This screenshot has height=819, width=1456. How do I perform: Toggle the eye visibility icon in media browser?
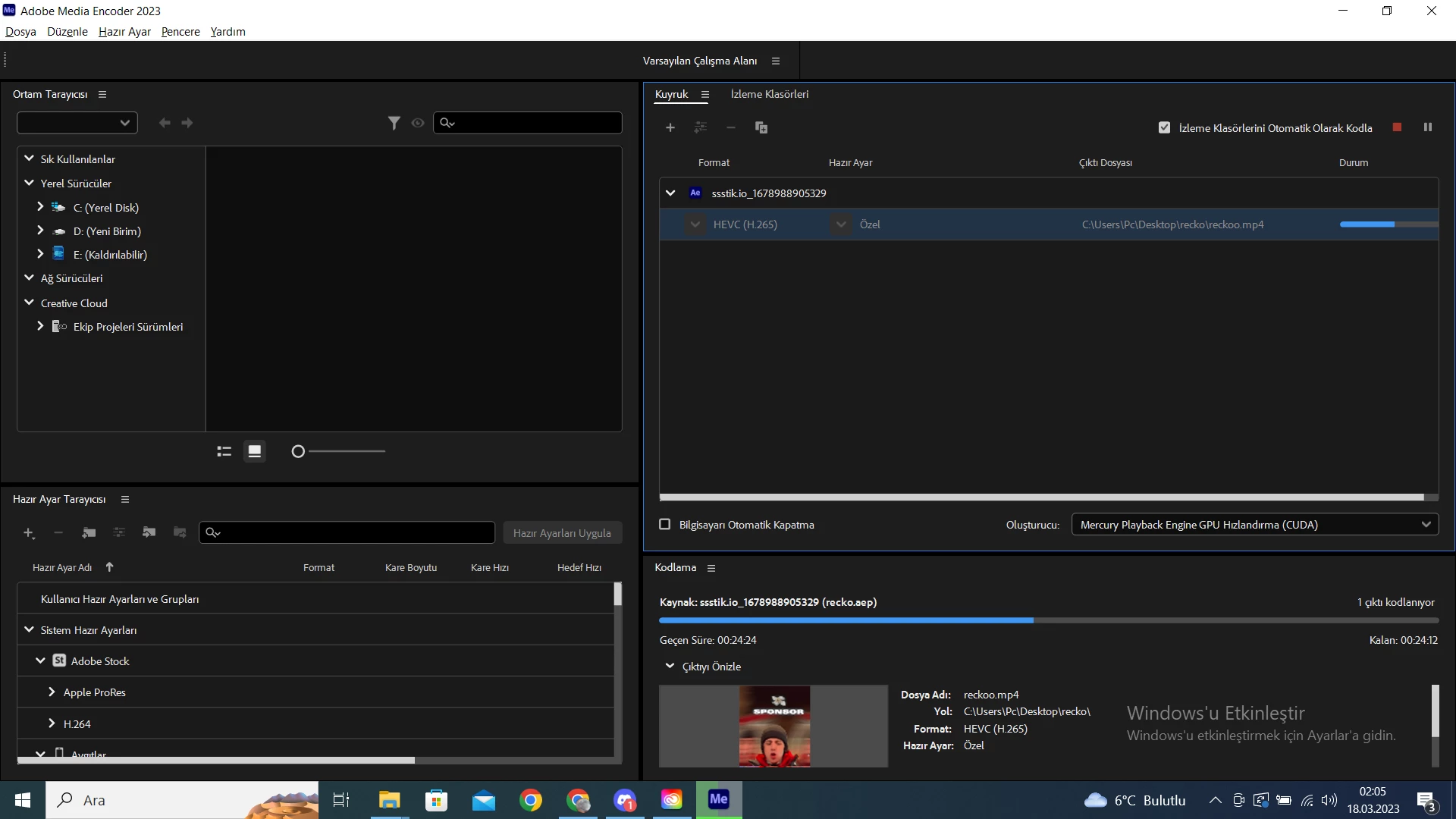(418, 123)
